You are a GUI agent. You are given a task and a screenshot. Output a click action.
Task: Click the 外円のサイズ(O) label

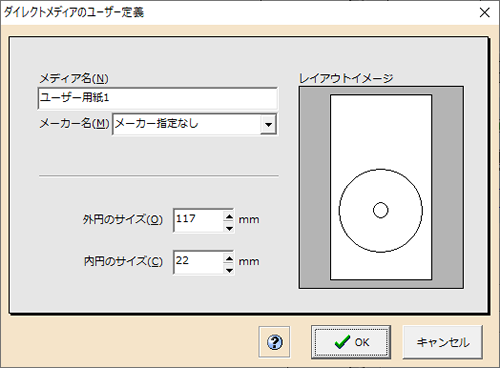coord(123,219)
